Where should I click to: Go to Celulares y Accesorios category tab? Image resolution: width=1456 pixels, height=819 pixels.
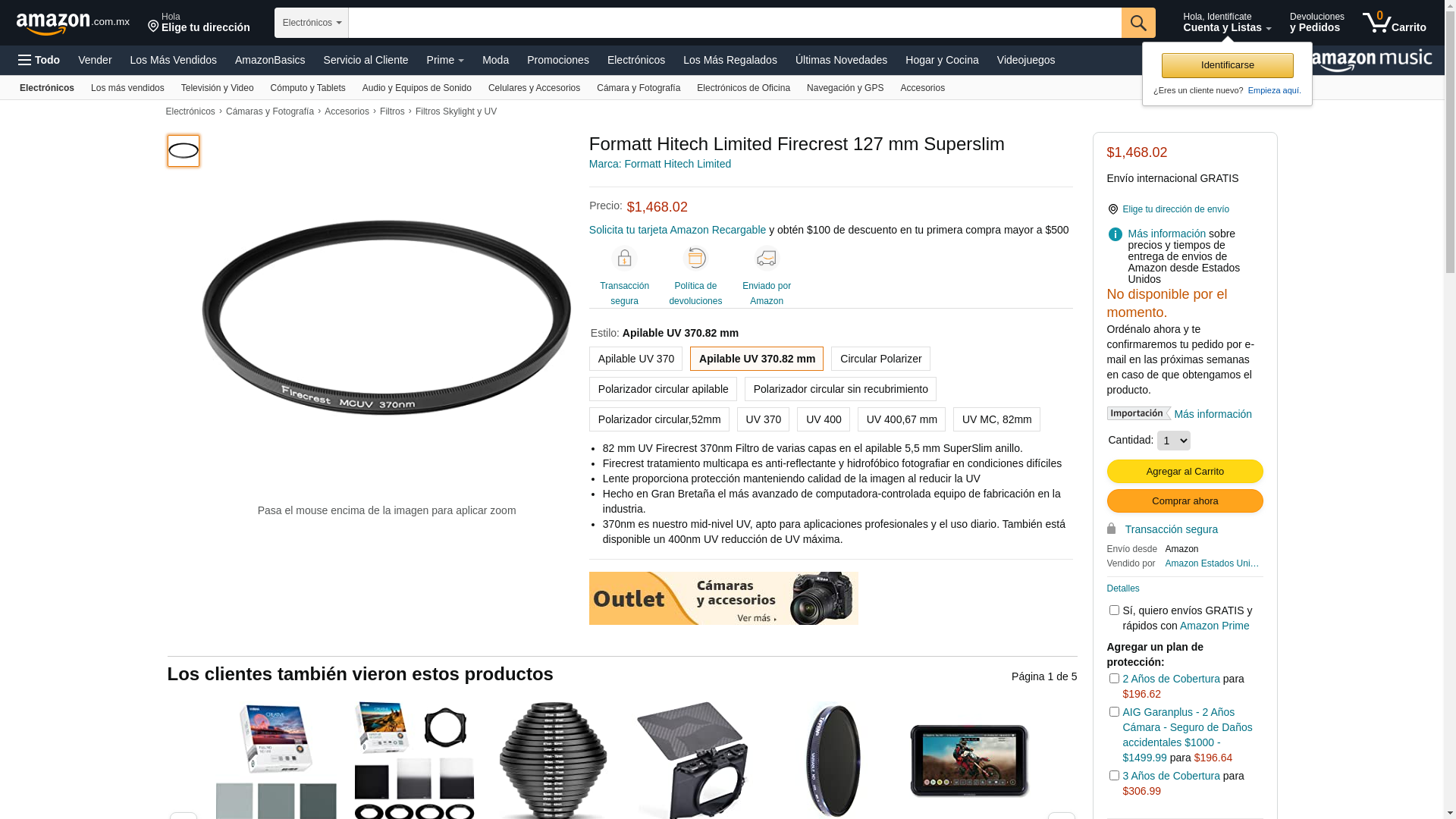[534, 88]
